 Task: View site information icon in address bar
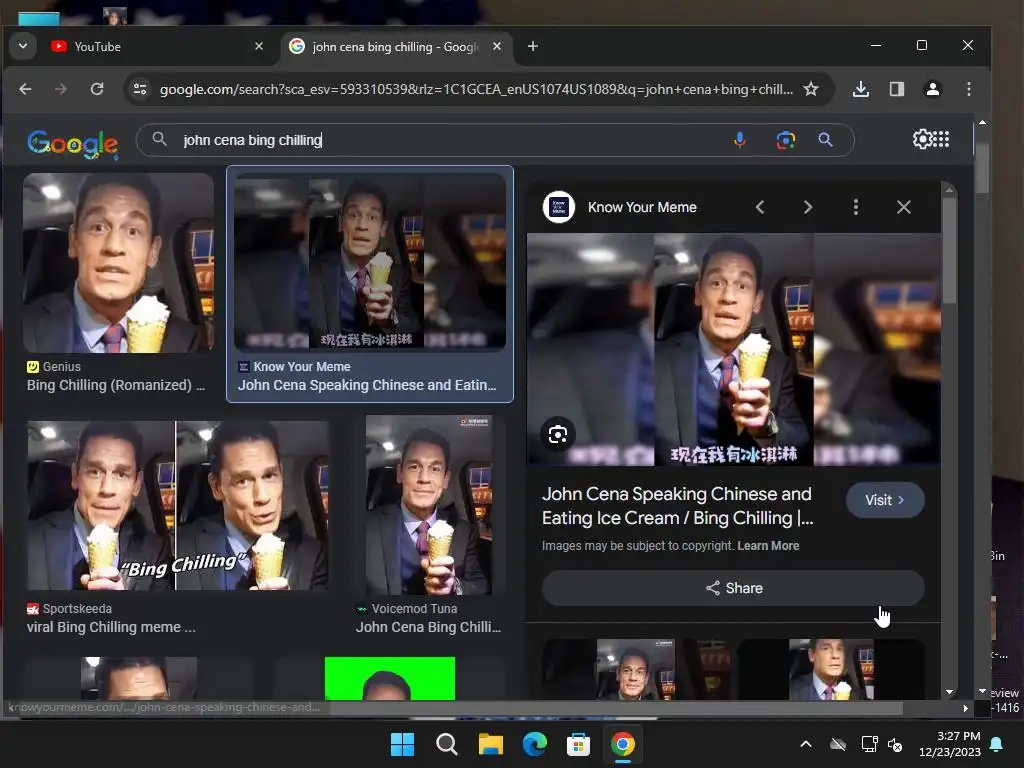coord(140,89)
